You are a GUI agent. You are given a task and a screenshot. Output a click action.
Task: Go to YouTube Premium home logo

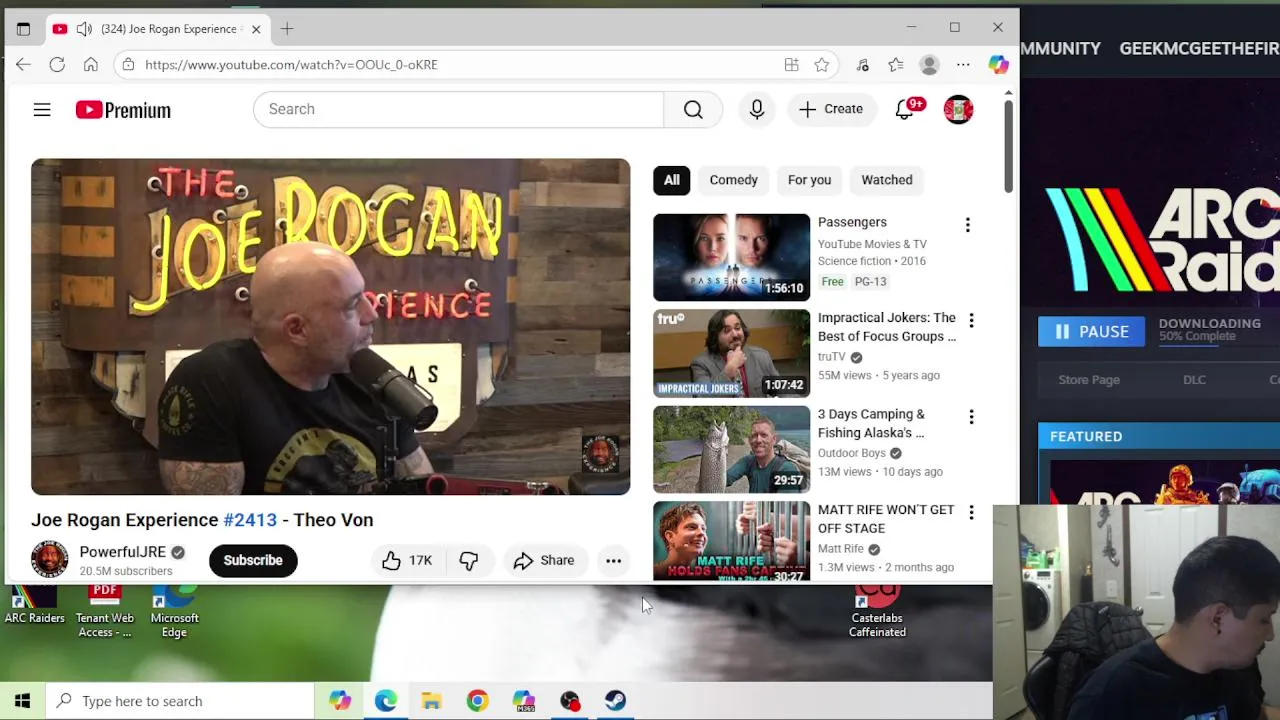click(123, 110)
